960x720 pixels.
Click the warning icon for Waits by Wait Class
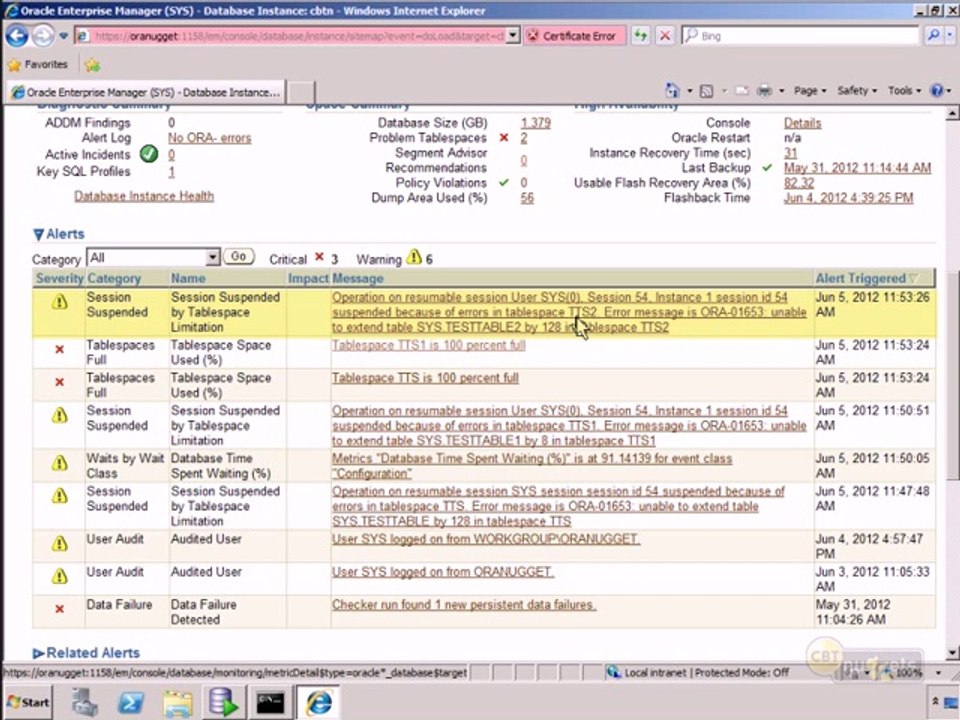coord(59,463)
